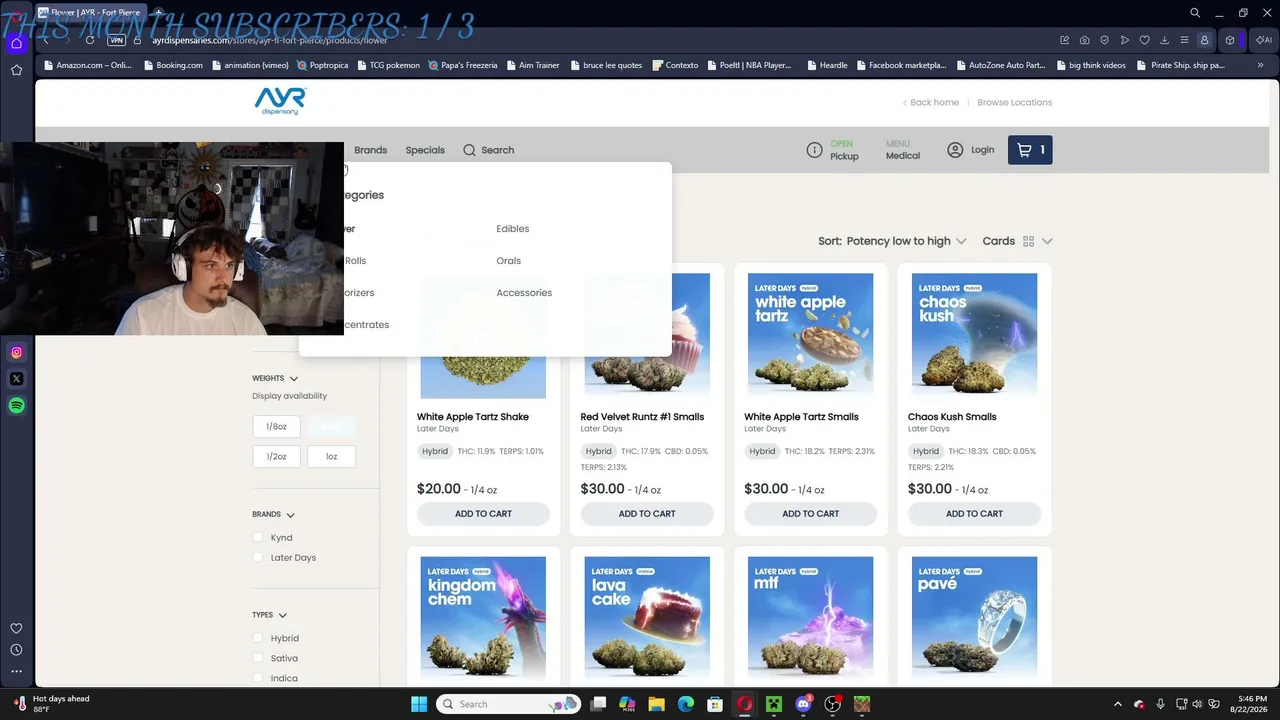Click the tab search magnifier icon
The width and height of the screenshot is (1280, 720).
(x=1195, y=13)
